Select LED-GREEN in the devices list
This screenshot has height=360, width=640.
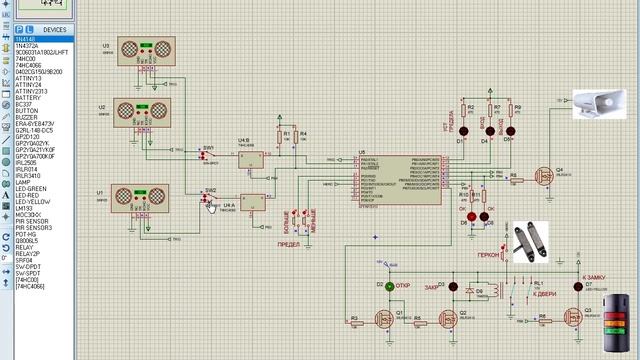tap(44, 189)
